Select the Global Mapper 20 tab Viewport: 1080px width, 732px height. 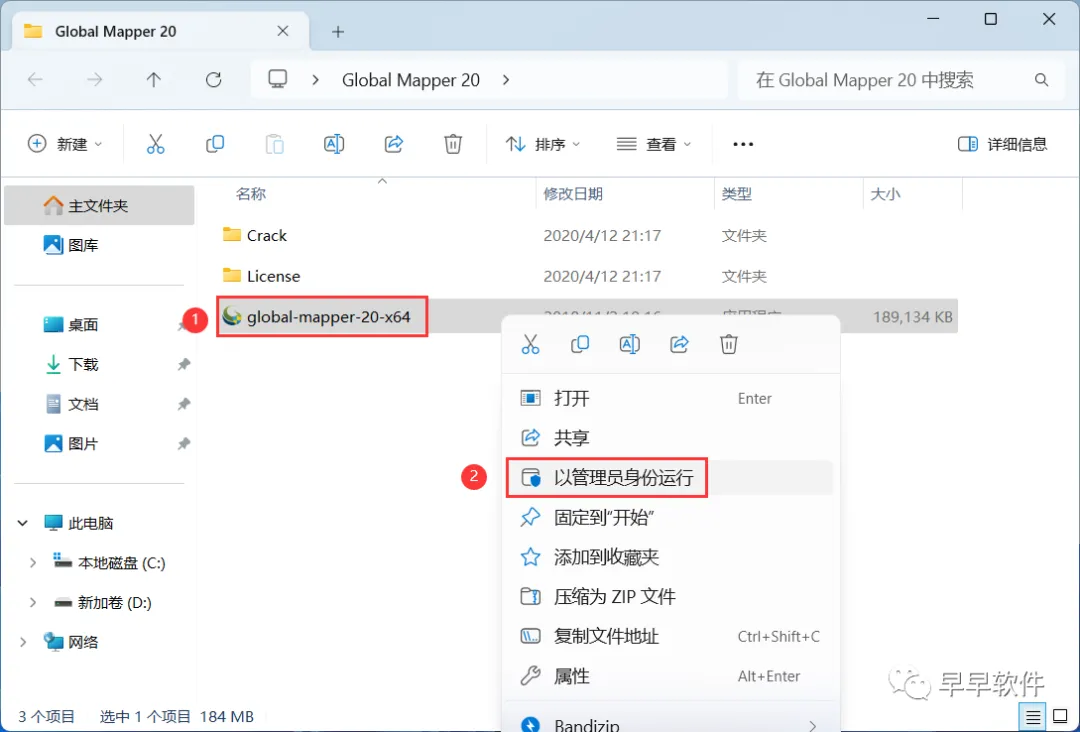(x=160, y=32)
